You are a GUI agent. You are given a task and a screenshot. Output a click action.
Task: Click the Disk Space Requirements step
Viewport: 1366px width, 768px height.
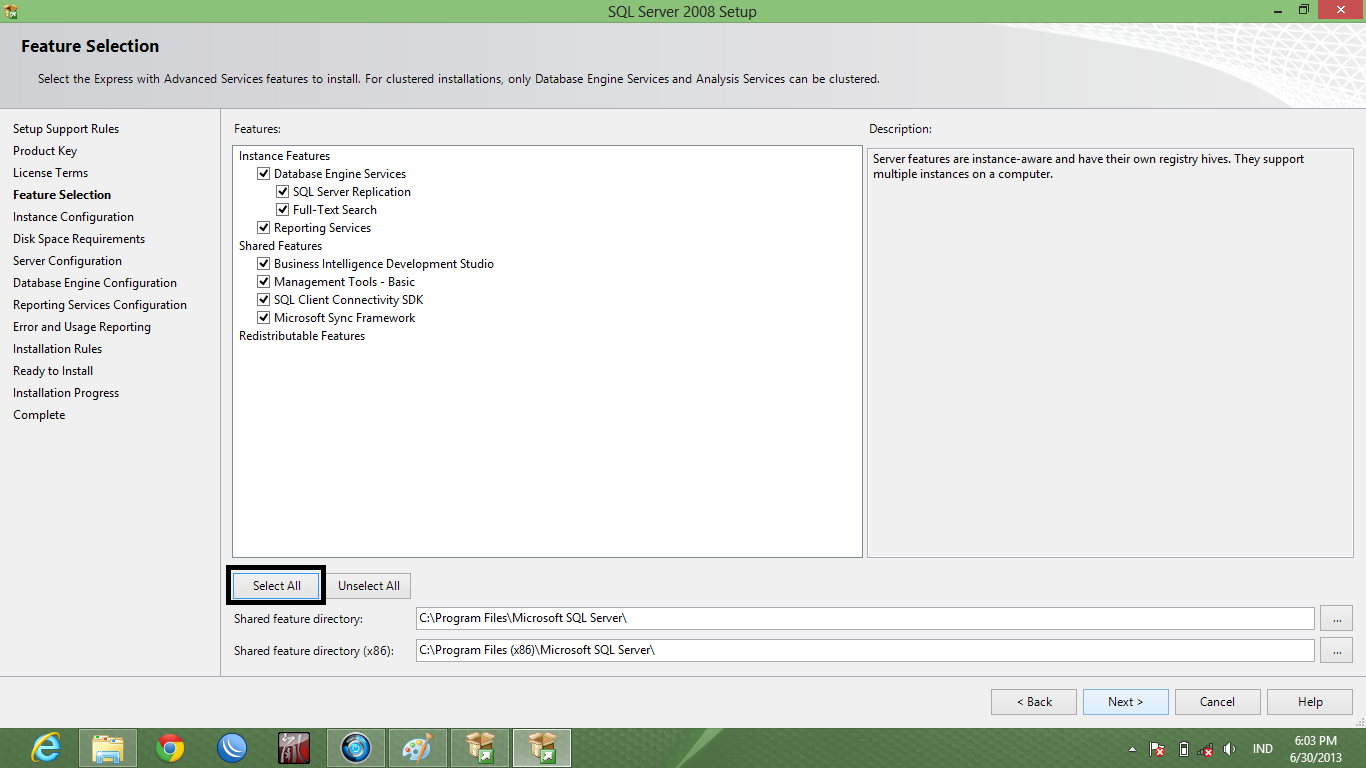(79, 239)
